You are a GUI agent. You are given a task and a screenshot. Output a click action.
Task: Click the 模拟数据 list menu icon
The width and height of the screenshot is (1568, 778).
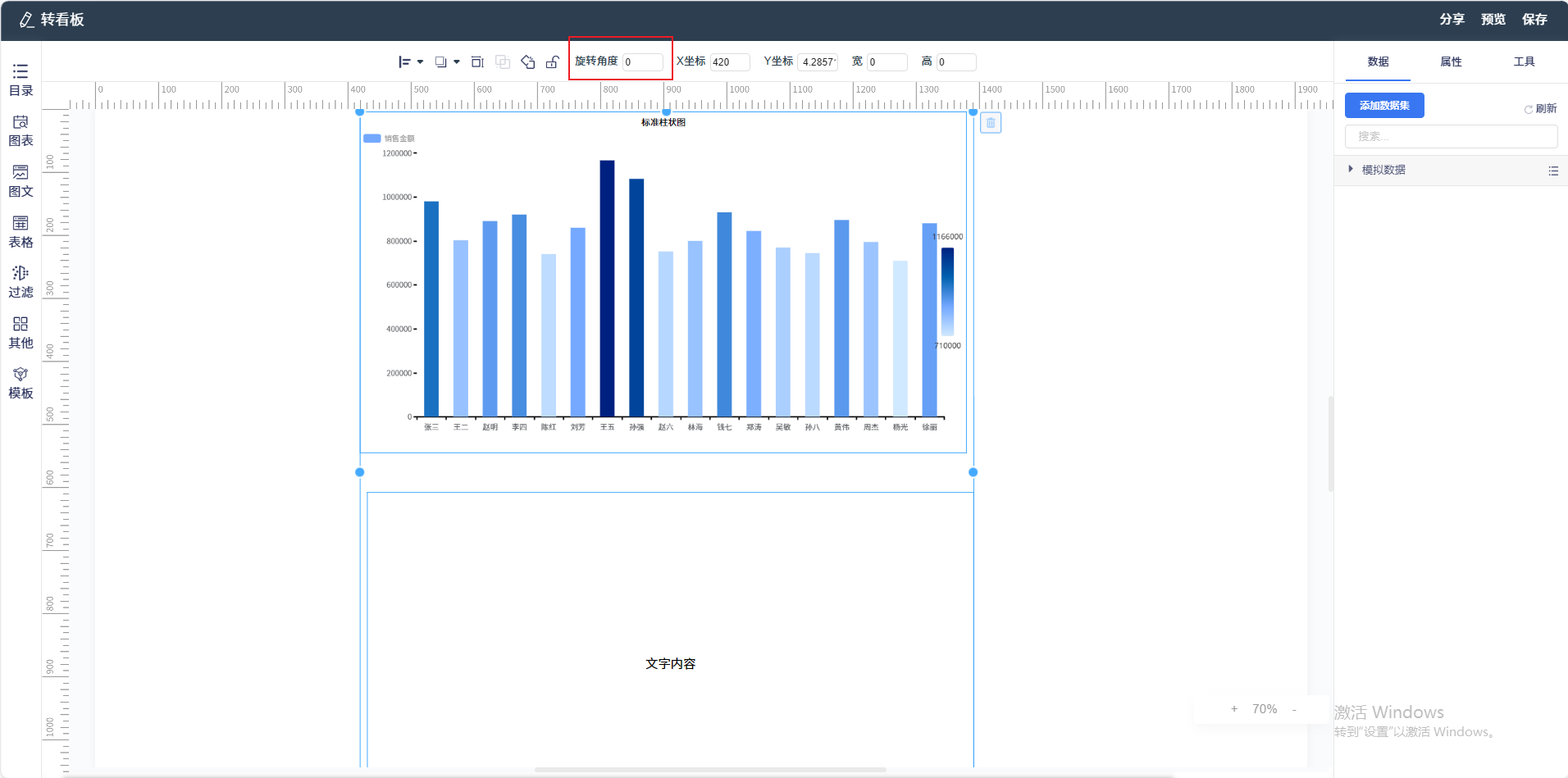tap(1553, 171)
